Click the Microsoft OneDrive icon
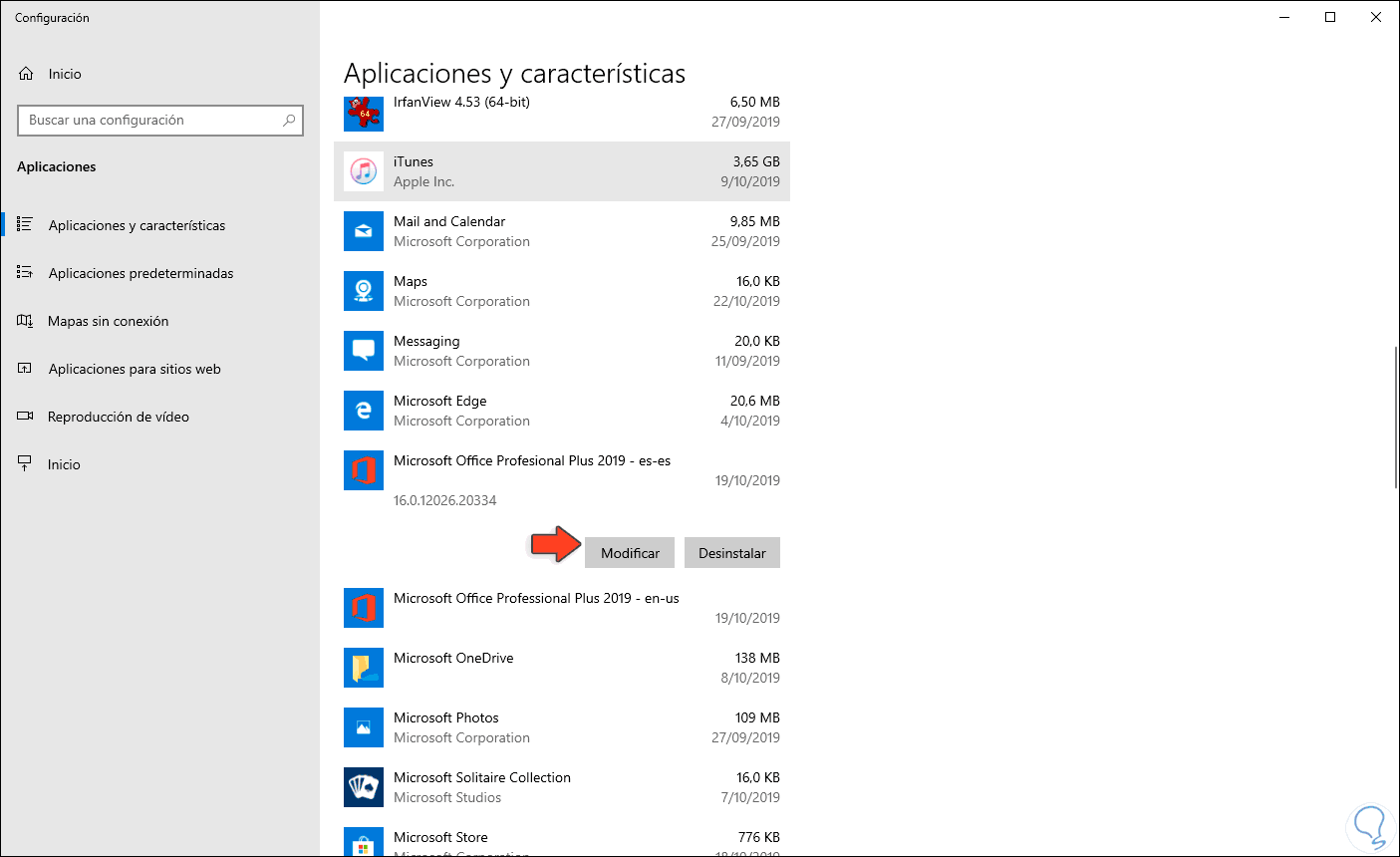The image size is (1400, 857). (364, 668)
